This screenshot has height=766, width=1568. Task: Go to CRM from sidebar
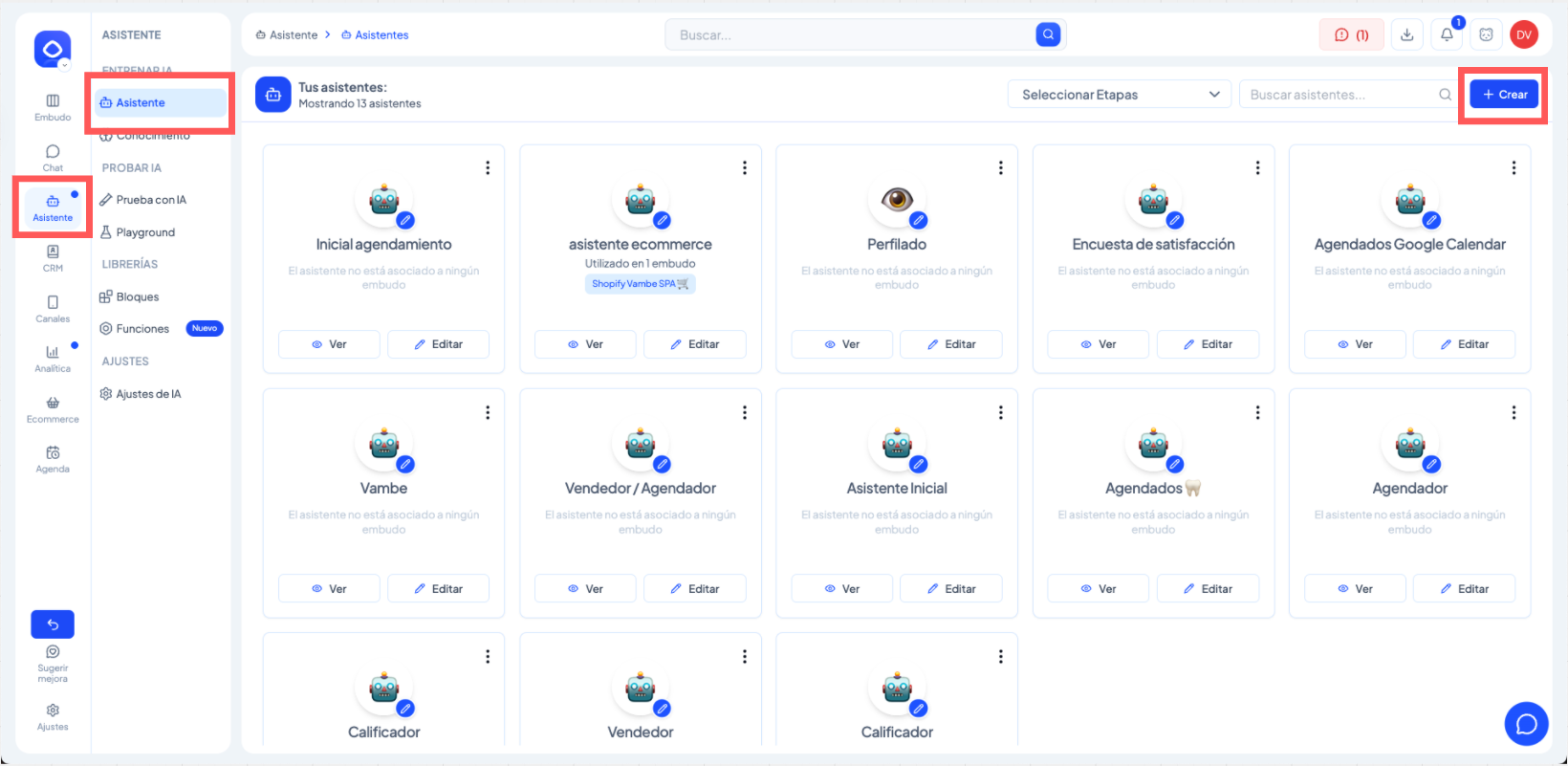tap(53, 257)
